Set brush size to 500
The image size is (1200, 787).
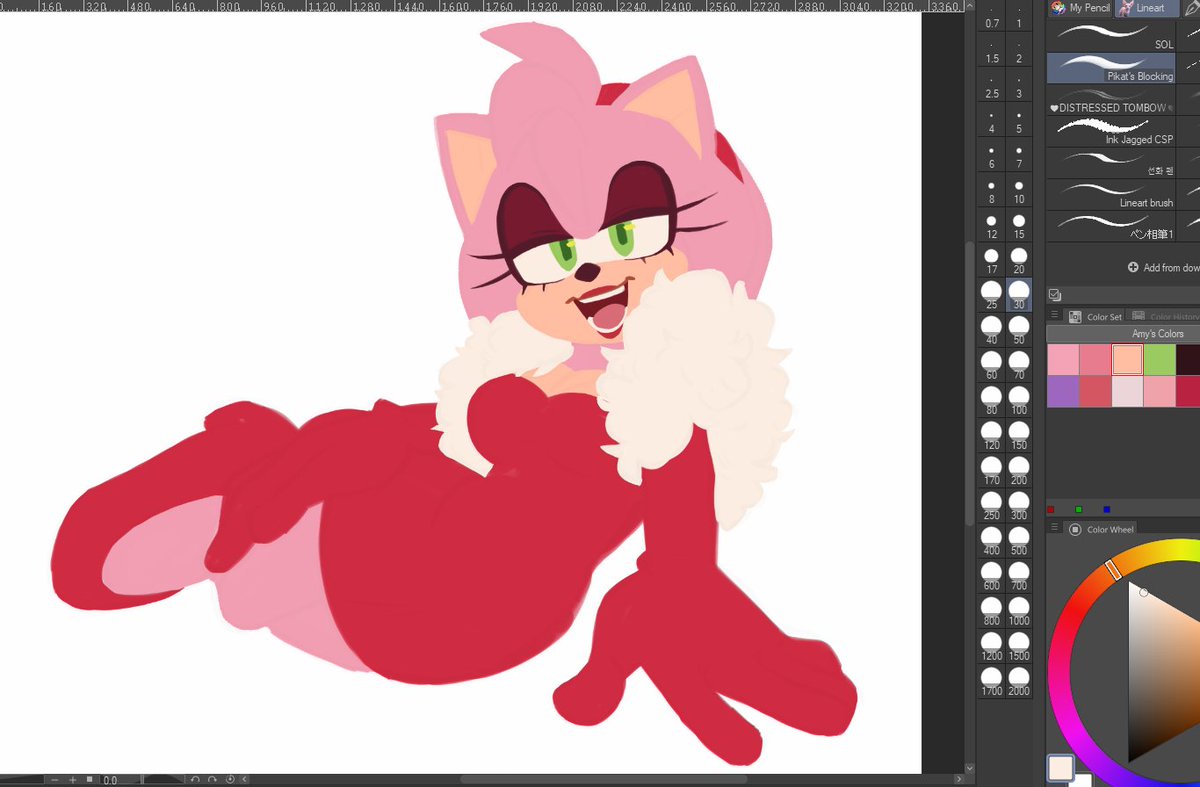click(1019, 542)
